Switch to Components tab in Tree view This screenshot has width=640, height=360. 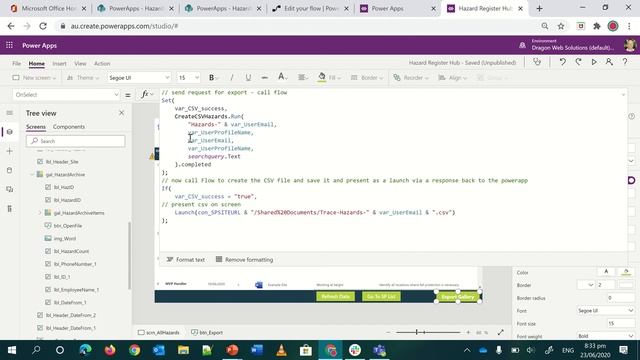click(x=69, y=127)
